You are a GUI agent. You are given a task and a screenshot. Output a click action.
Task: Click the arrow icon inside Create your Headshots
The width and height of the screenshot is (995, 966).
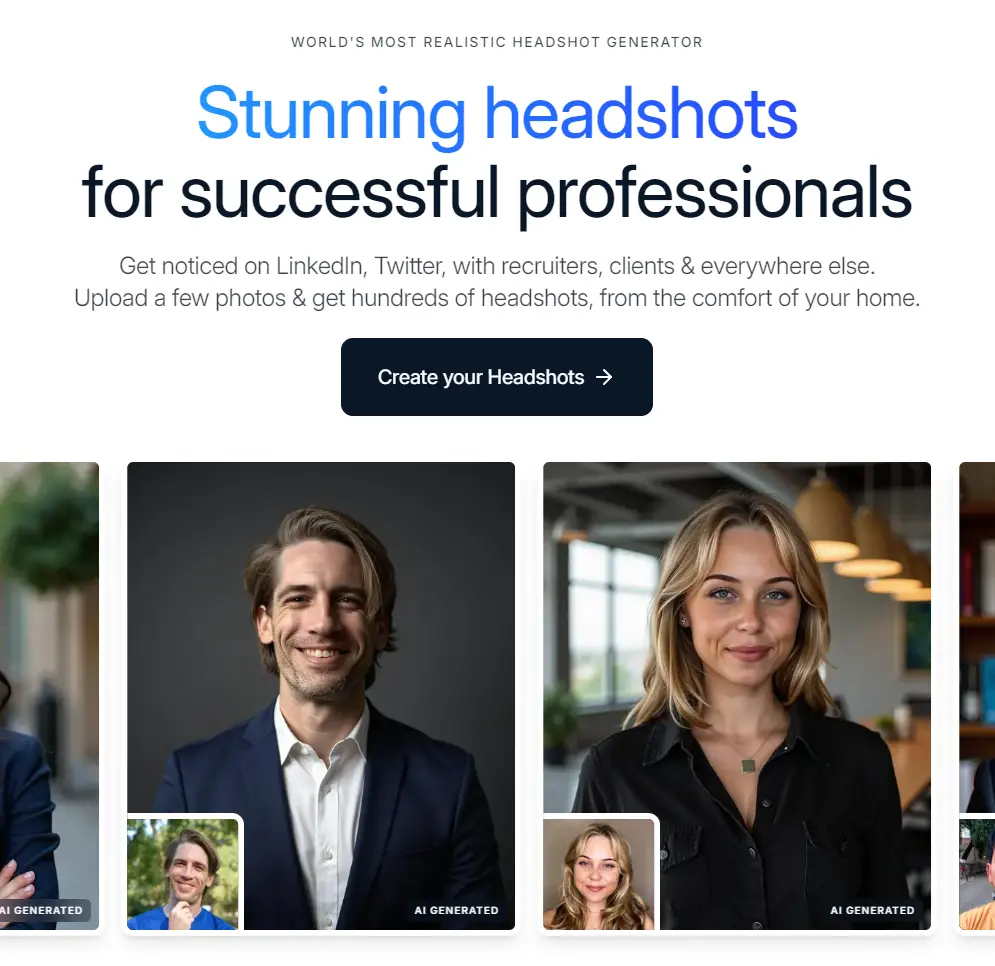(x=604, y=377)
